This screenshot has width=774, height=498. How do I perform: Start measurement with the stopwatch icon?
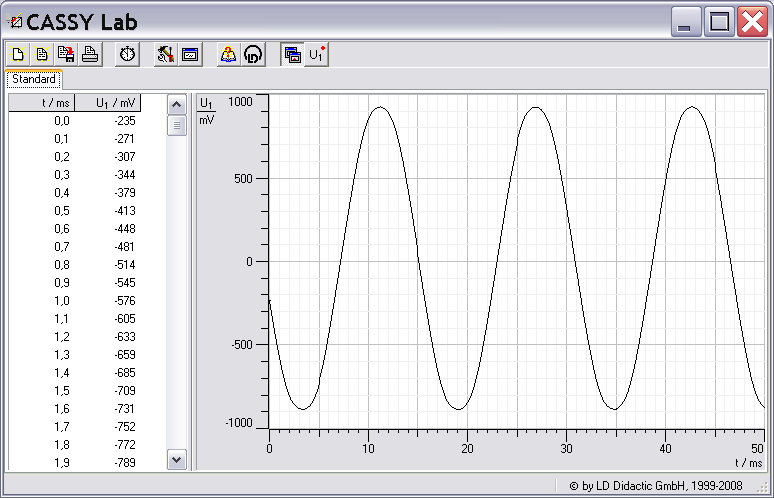[127, 54]
